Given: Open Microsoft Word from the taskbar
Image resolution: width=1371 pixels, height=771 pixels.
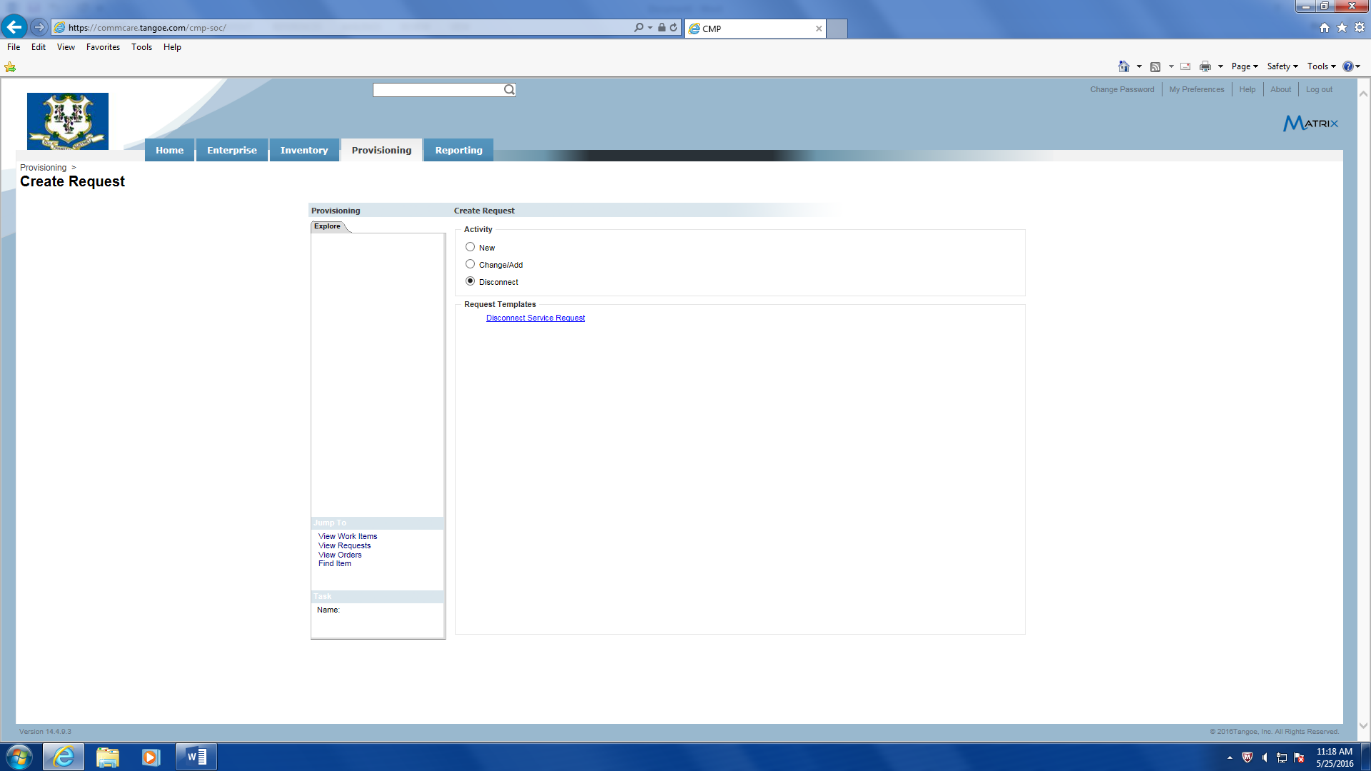Looking at the screenshot, I should [196, 757].
